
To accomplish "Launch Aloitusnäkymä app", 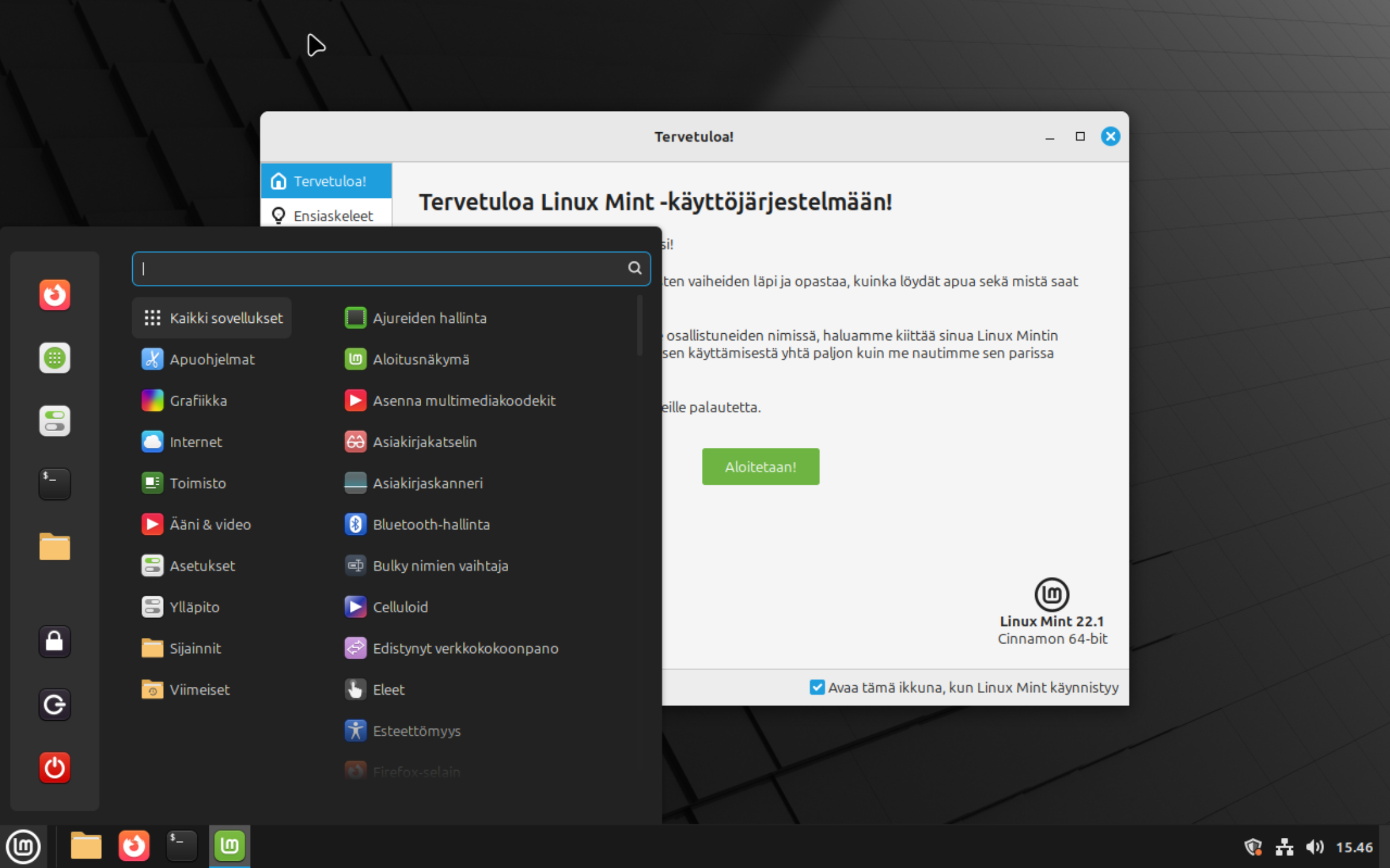I will pos(486,359).
